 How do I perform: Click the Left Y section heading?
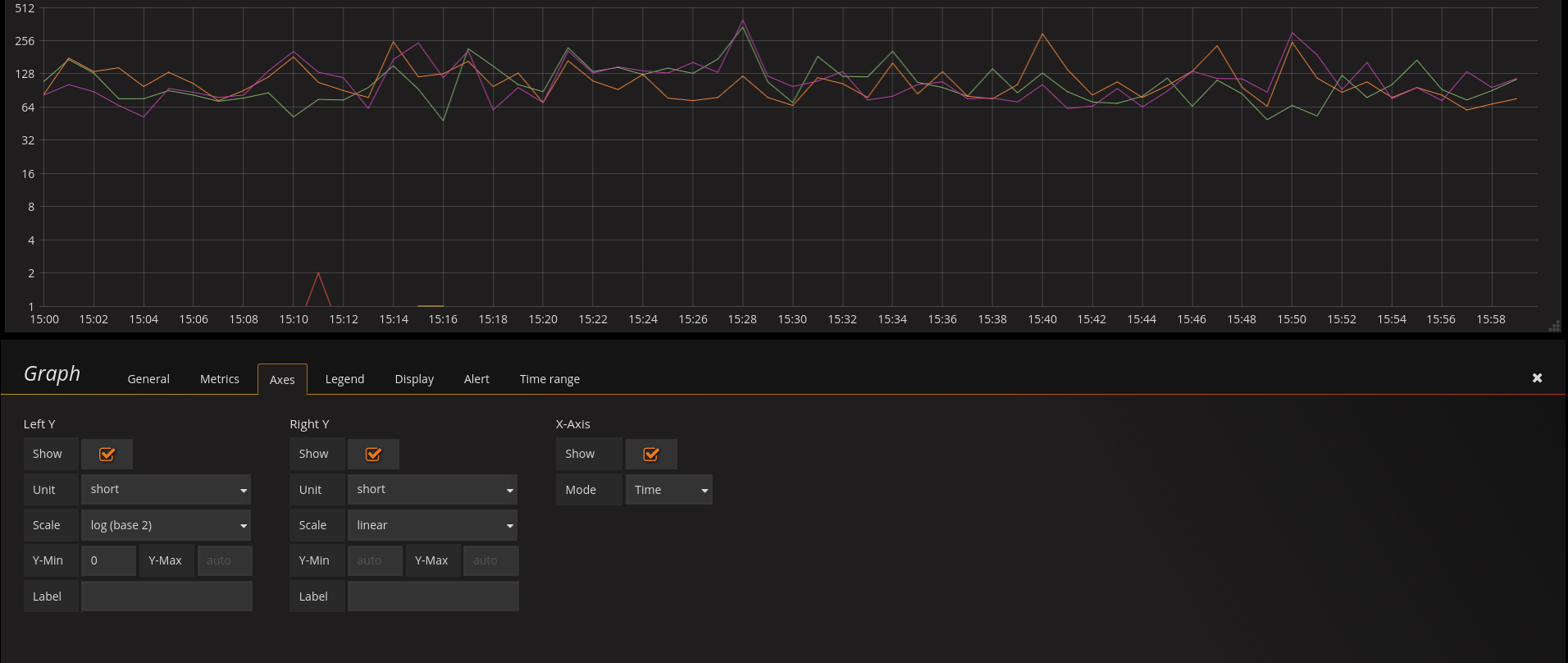coord(39,424)
